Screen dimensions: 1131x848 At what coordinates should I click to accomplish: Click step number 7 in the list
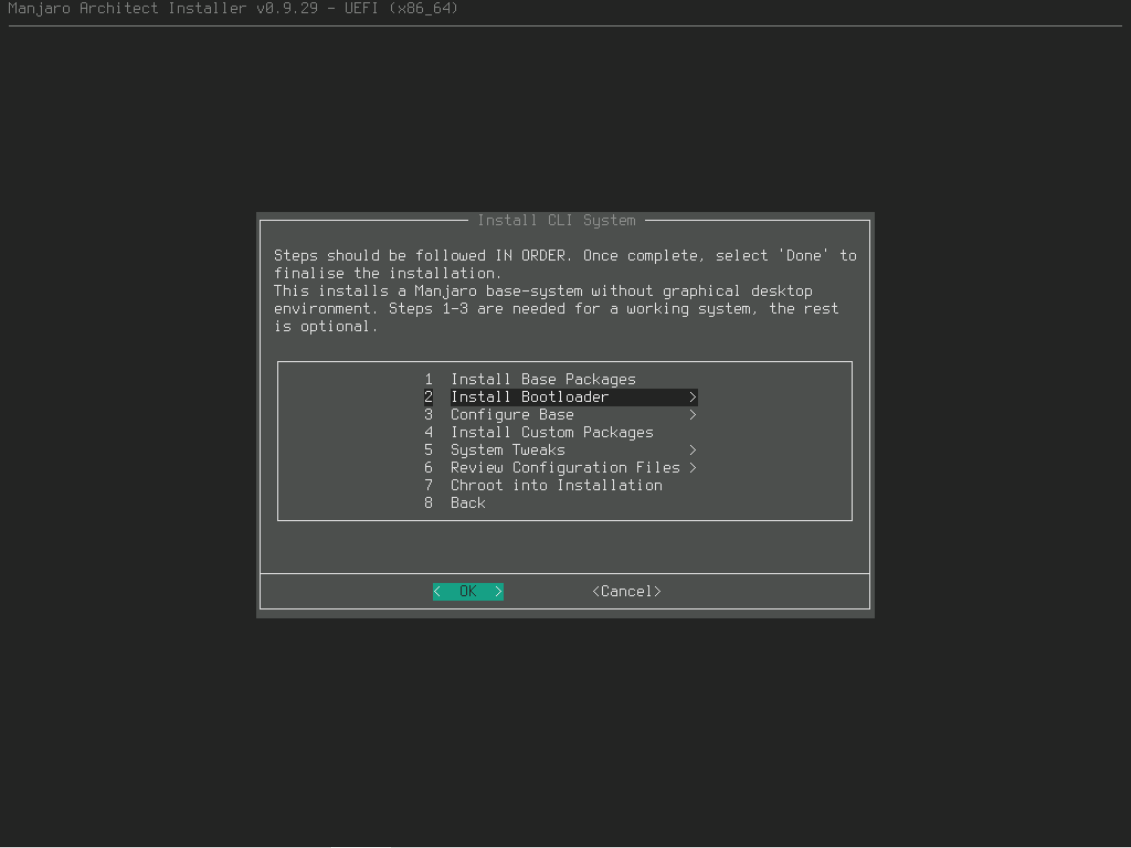tap(428, 485)
